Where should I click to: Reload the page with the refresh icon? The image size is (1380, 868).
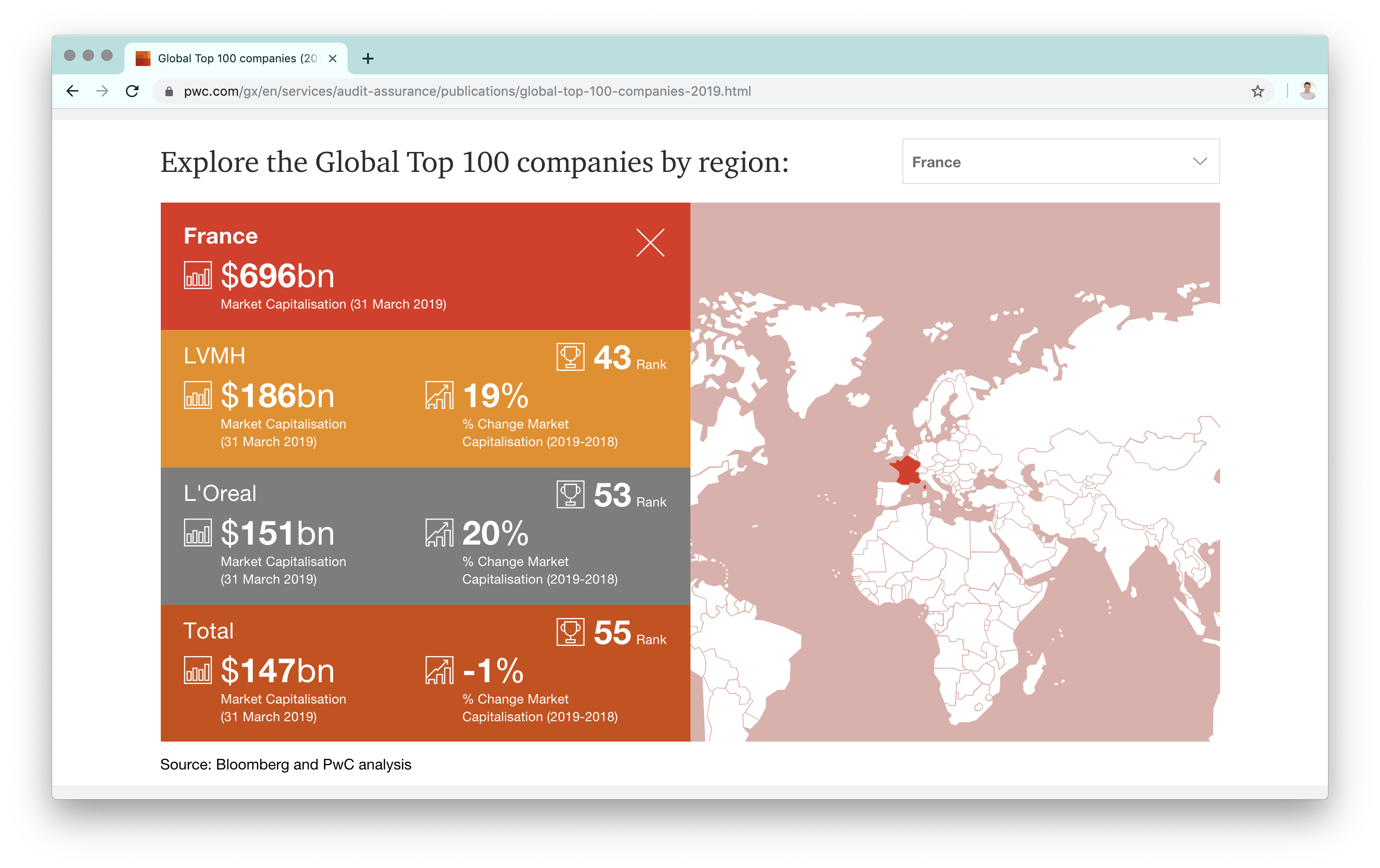132,91
